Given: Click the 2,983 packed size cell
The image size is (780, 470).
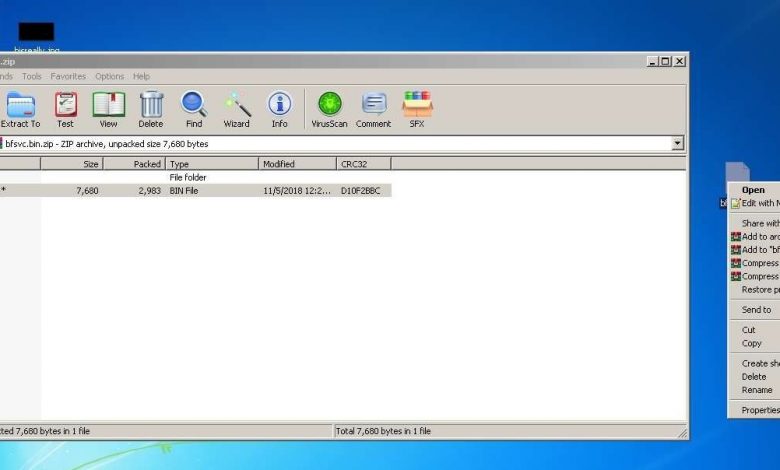Looking at the screenshot, I should click(149, 190).
